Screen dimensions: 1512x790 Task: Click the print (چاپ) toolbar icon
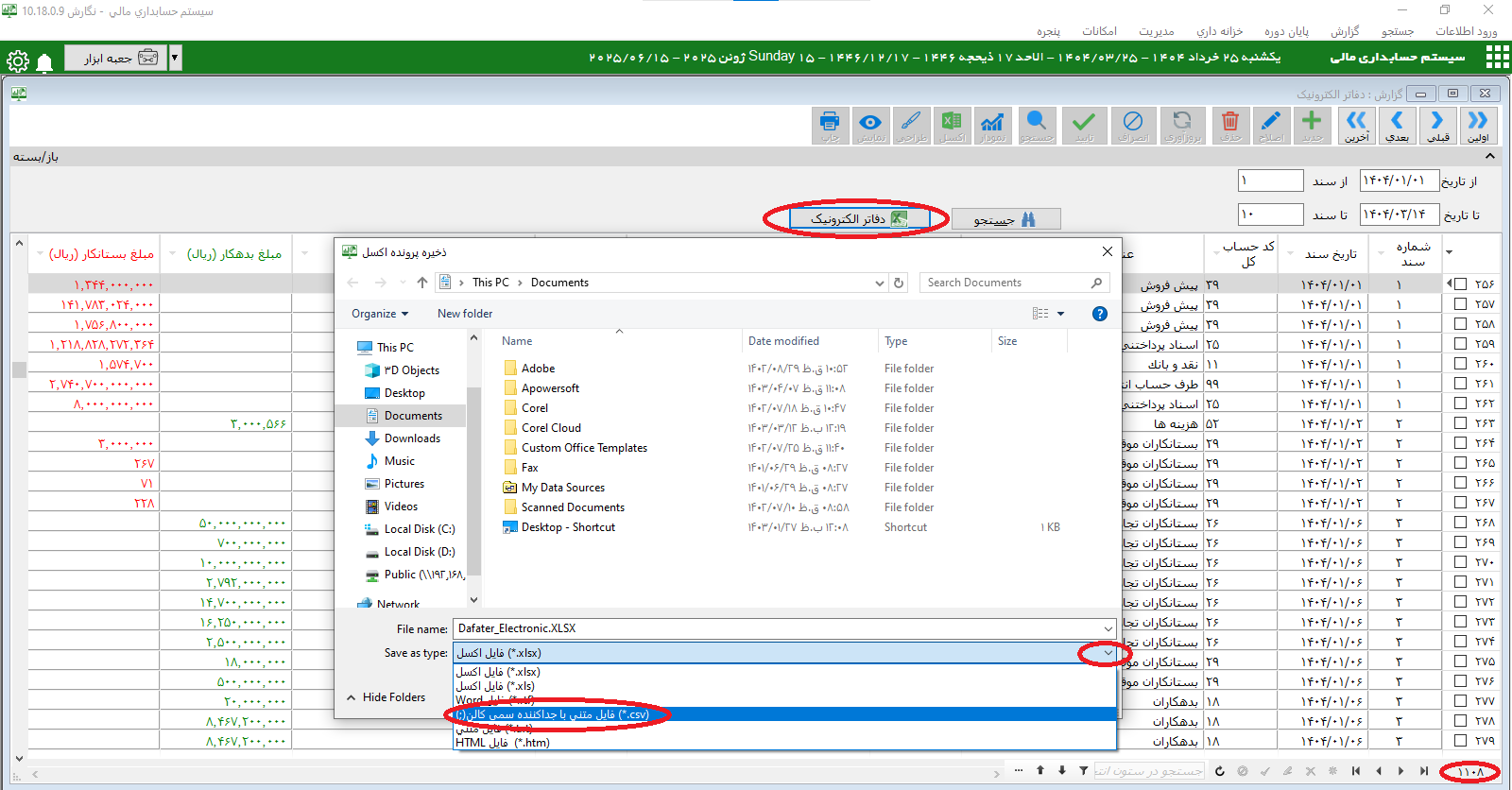[x=830, y=126]
